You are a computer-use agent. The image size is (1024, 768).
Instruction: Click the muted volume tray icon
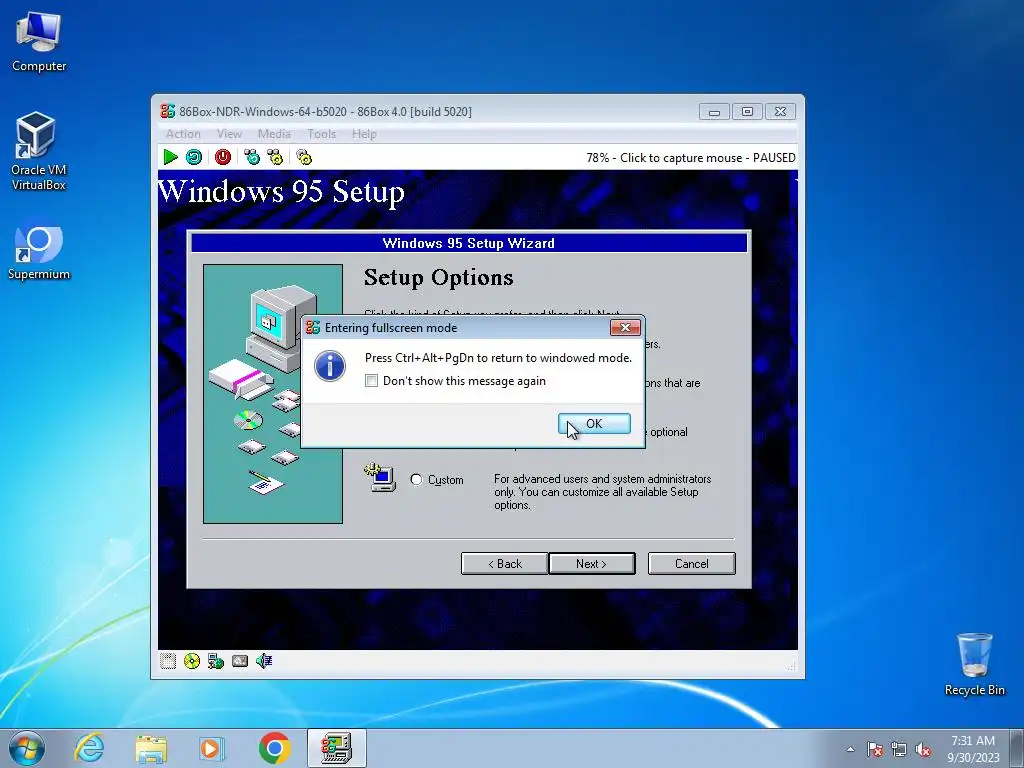click(923, 749)
